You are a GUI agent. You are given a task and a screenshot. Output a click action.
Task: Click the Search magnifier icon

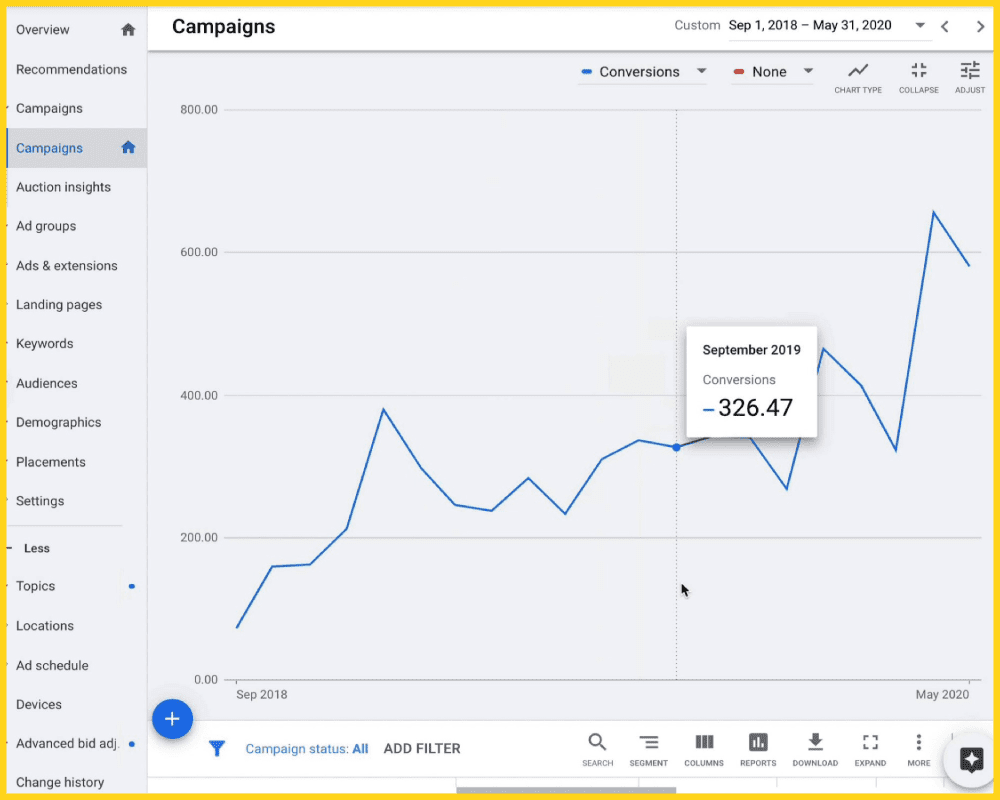[597, 750]
